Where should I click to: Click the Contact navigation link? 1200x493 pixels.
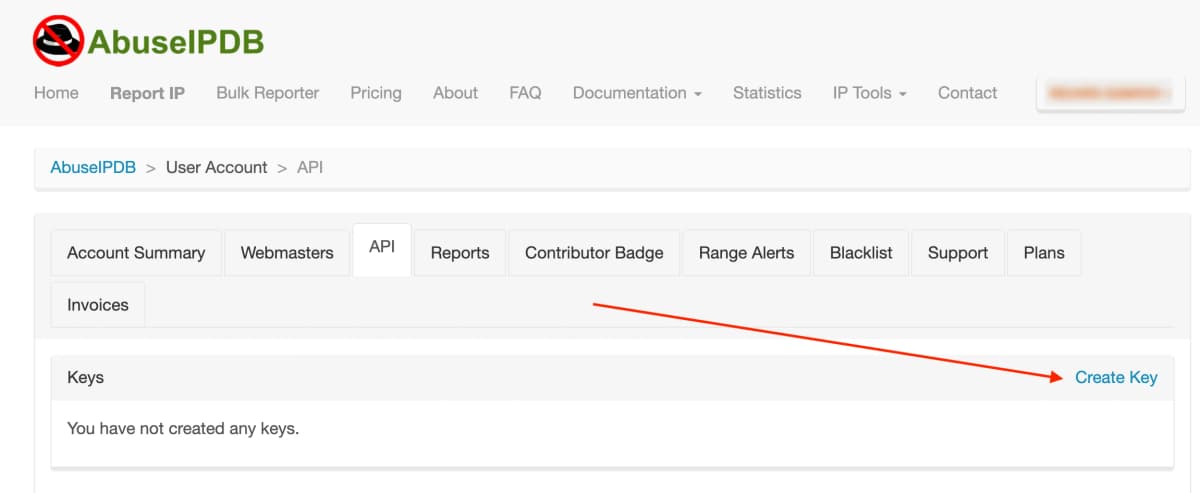pos(967,93)
